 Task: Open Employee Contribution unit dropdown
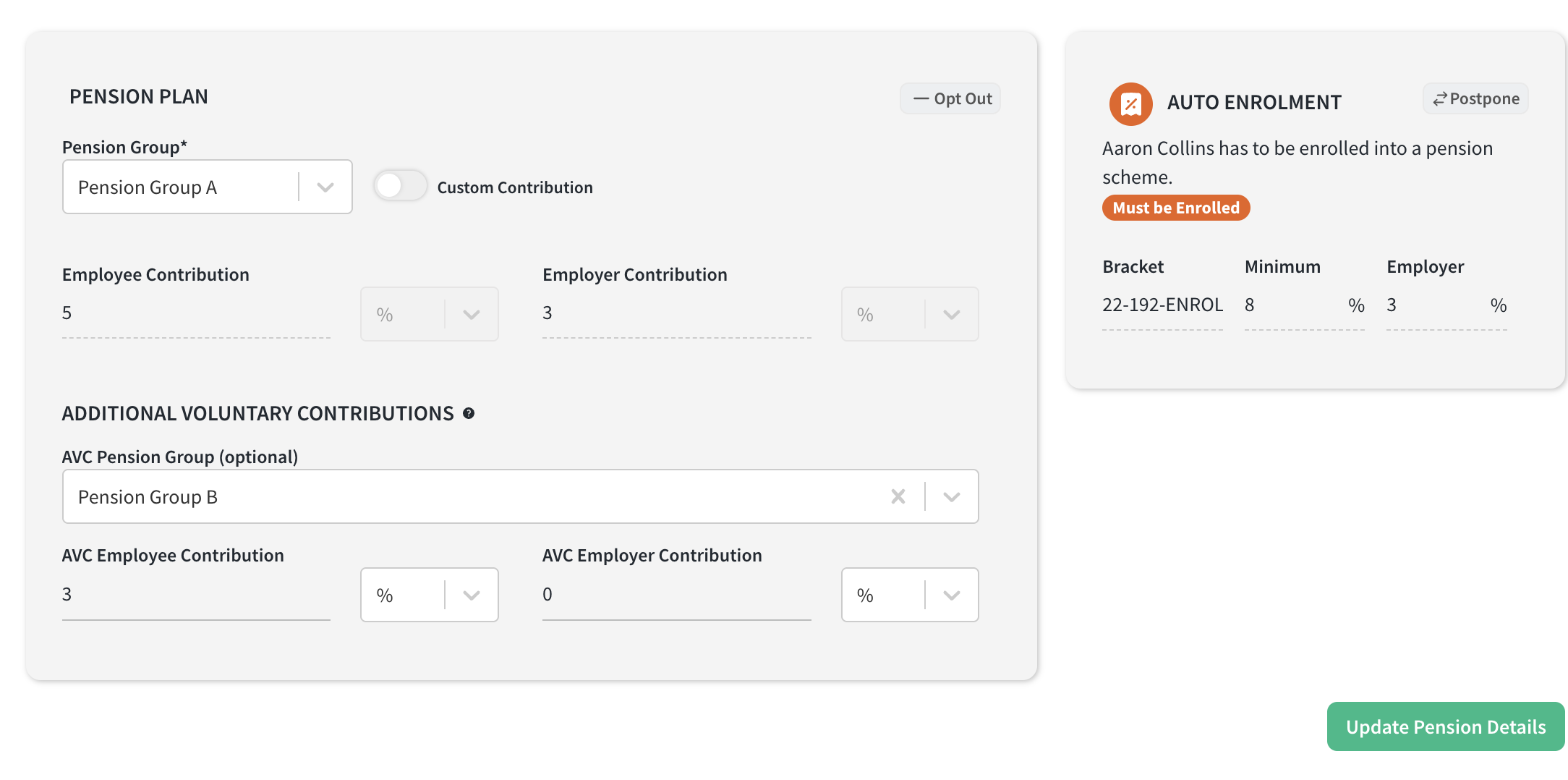(429, 314)
